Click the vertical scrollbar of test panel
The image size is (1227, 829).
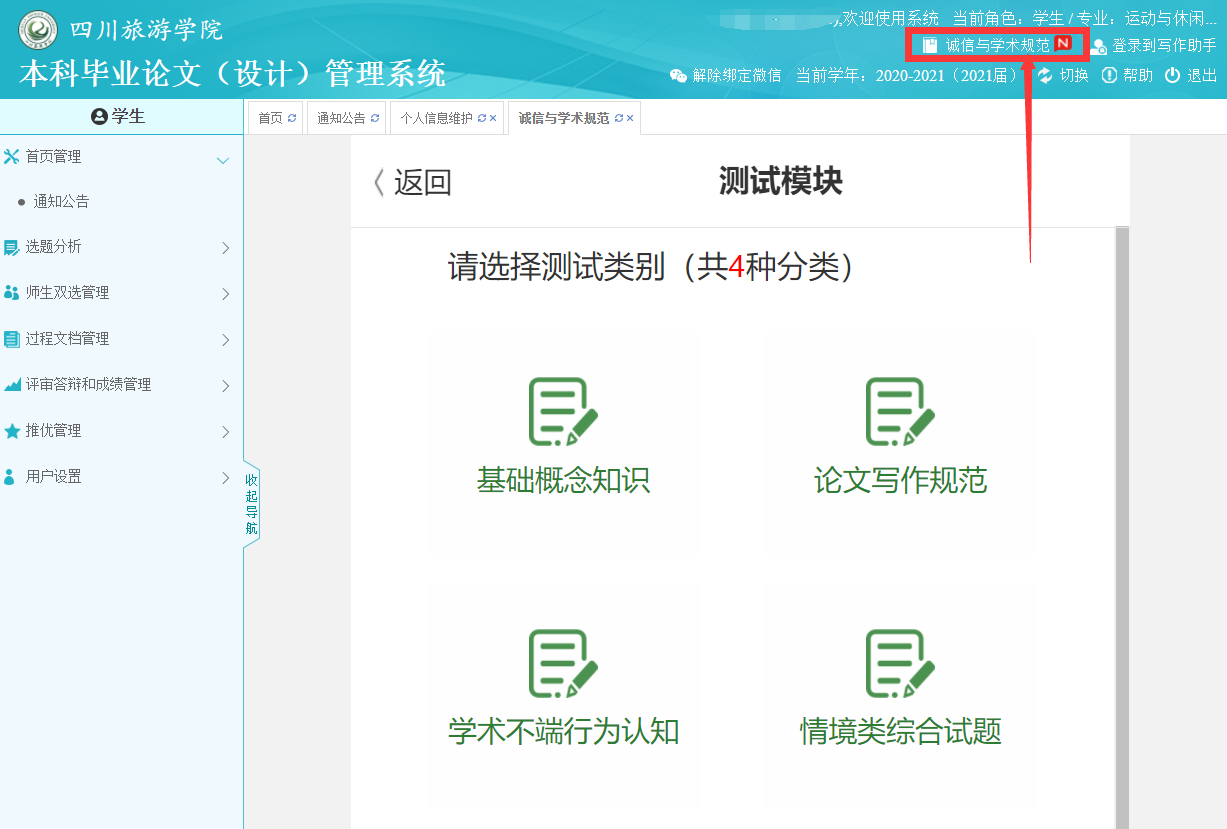click(x=1122, y=528)
